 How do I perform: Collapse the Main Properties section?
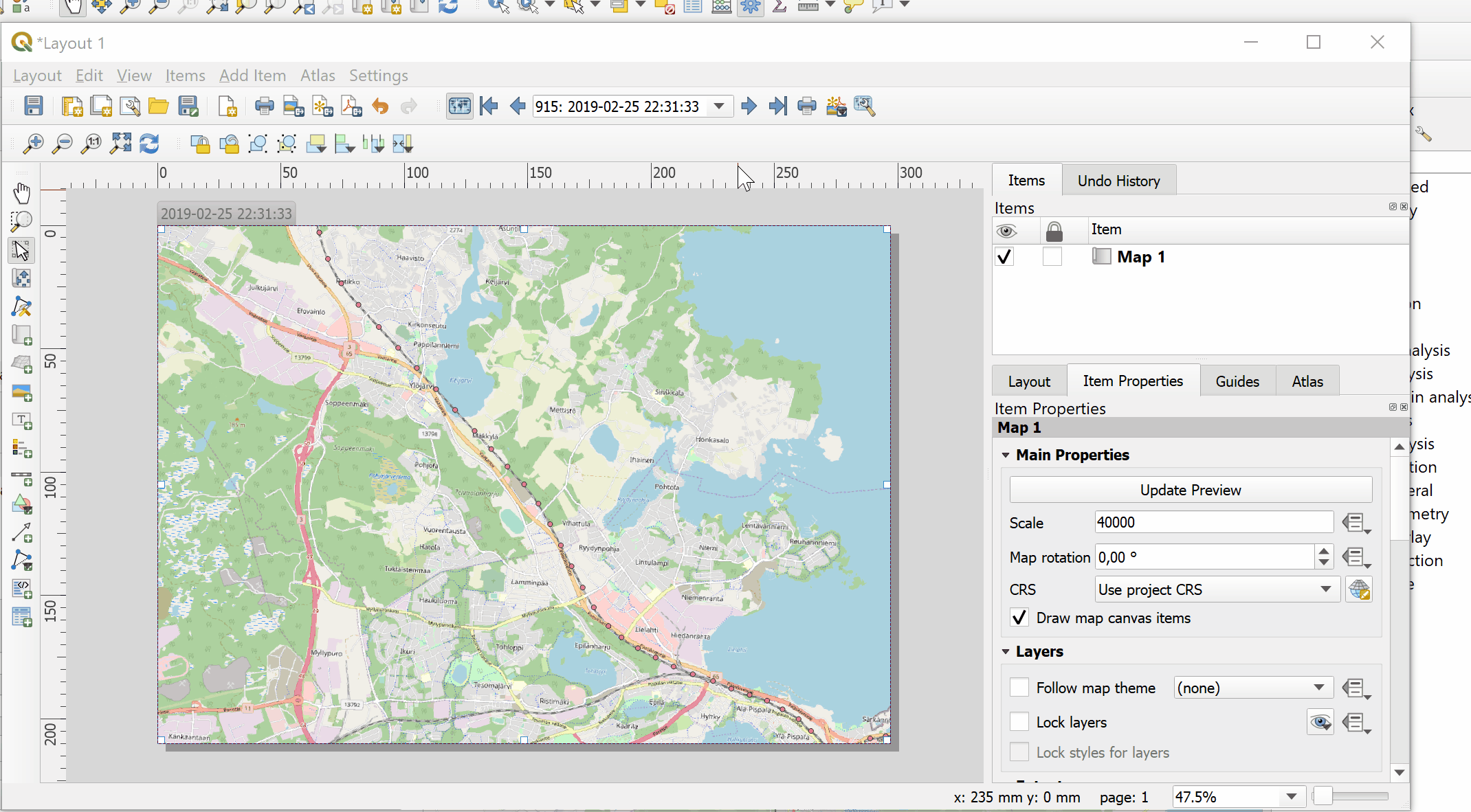coord(1006,455)
